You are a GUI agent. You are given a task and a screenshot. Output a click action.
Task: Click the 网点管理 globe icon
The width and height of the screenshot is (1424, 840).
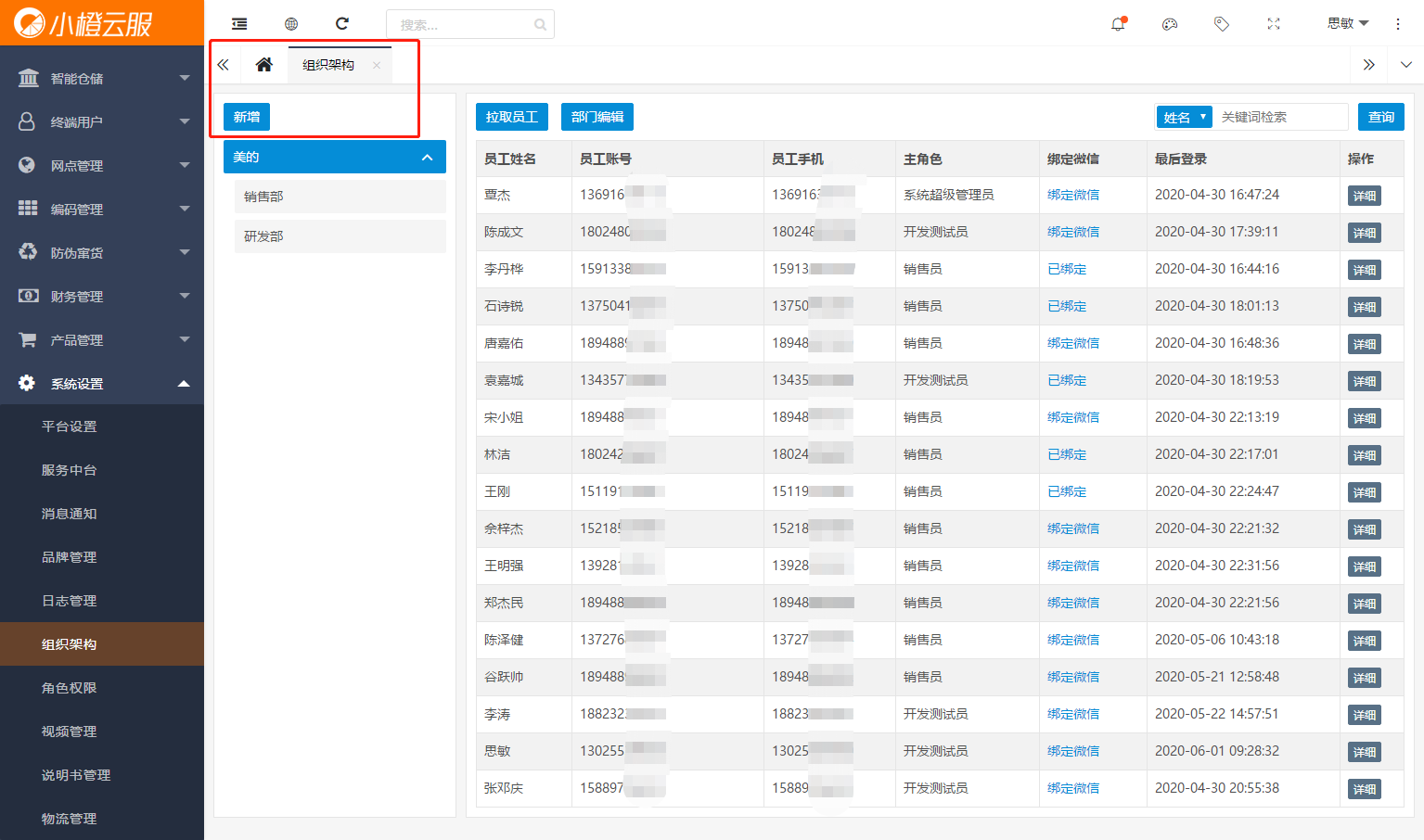[x=28, y=165]
